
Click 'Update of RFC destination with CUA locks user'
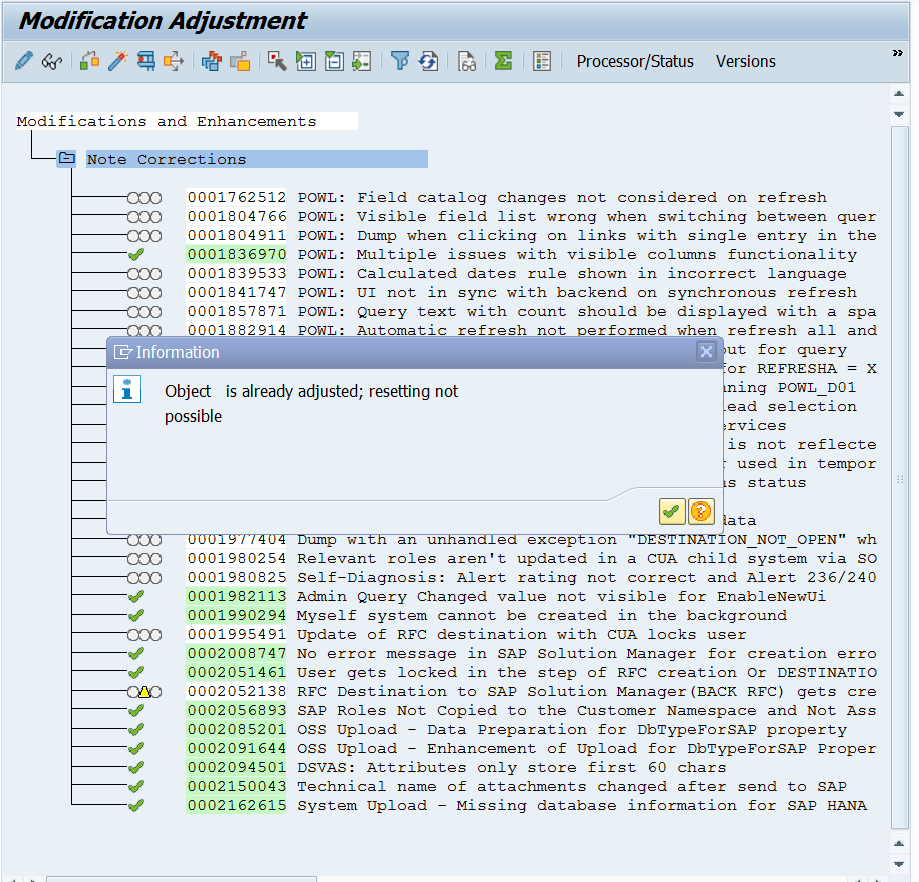click(x=522, y=635)
